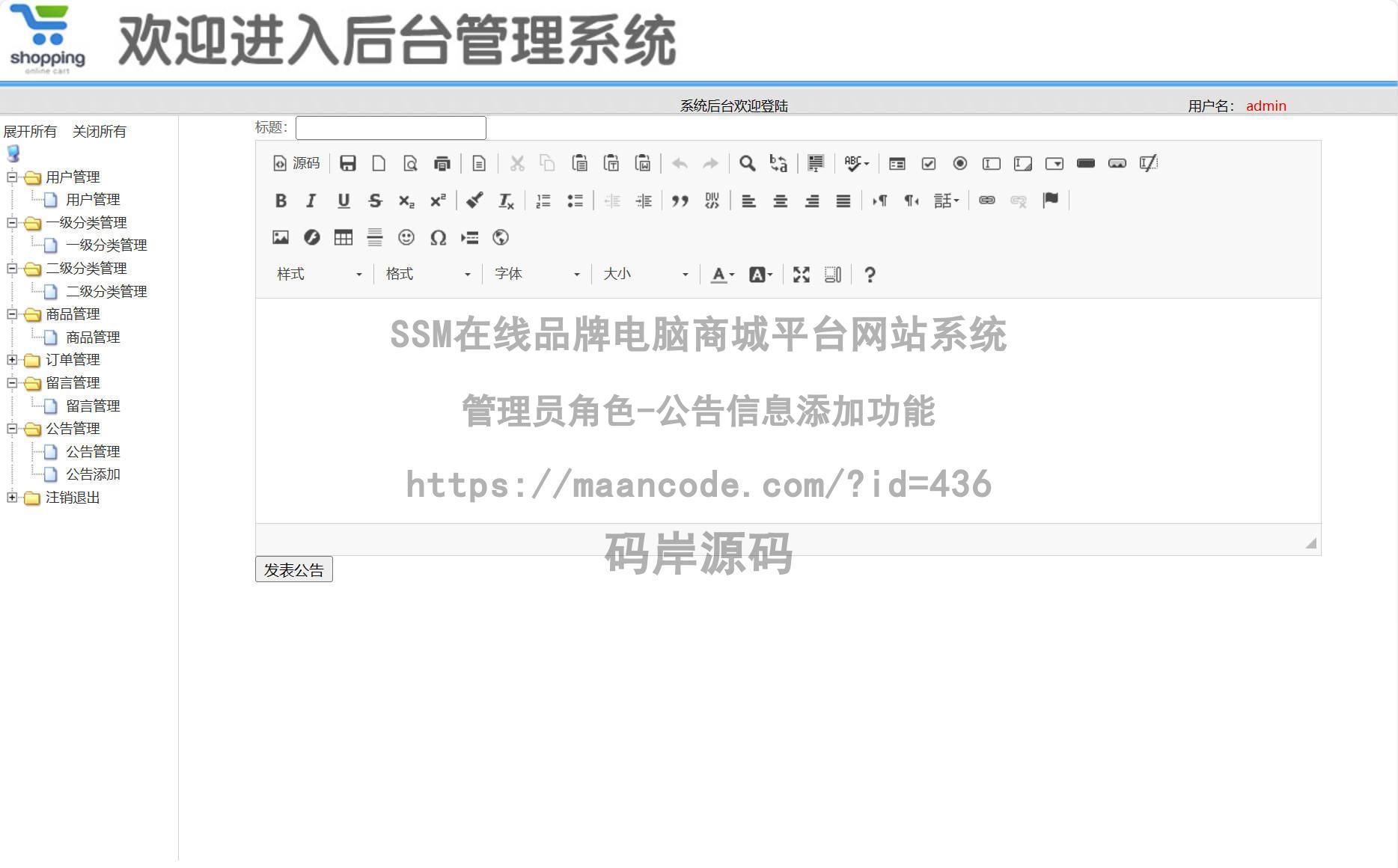Toggle numbered list
This screenshot has width=1398, height=868.
pyautogui.click(x=543, y=201)
